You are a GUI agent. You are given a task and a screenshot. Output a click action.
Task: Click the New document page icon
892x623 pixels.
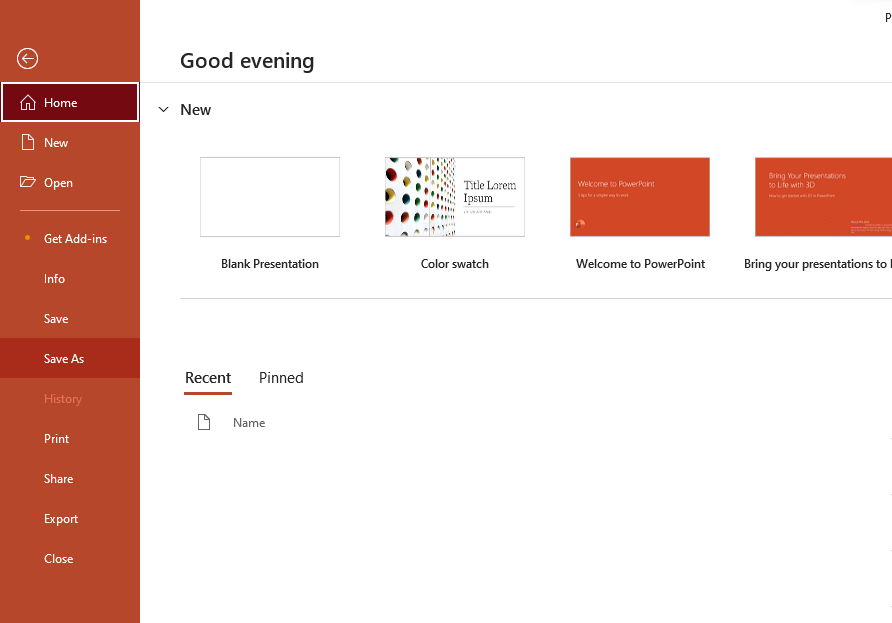[x=28, y=143]
